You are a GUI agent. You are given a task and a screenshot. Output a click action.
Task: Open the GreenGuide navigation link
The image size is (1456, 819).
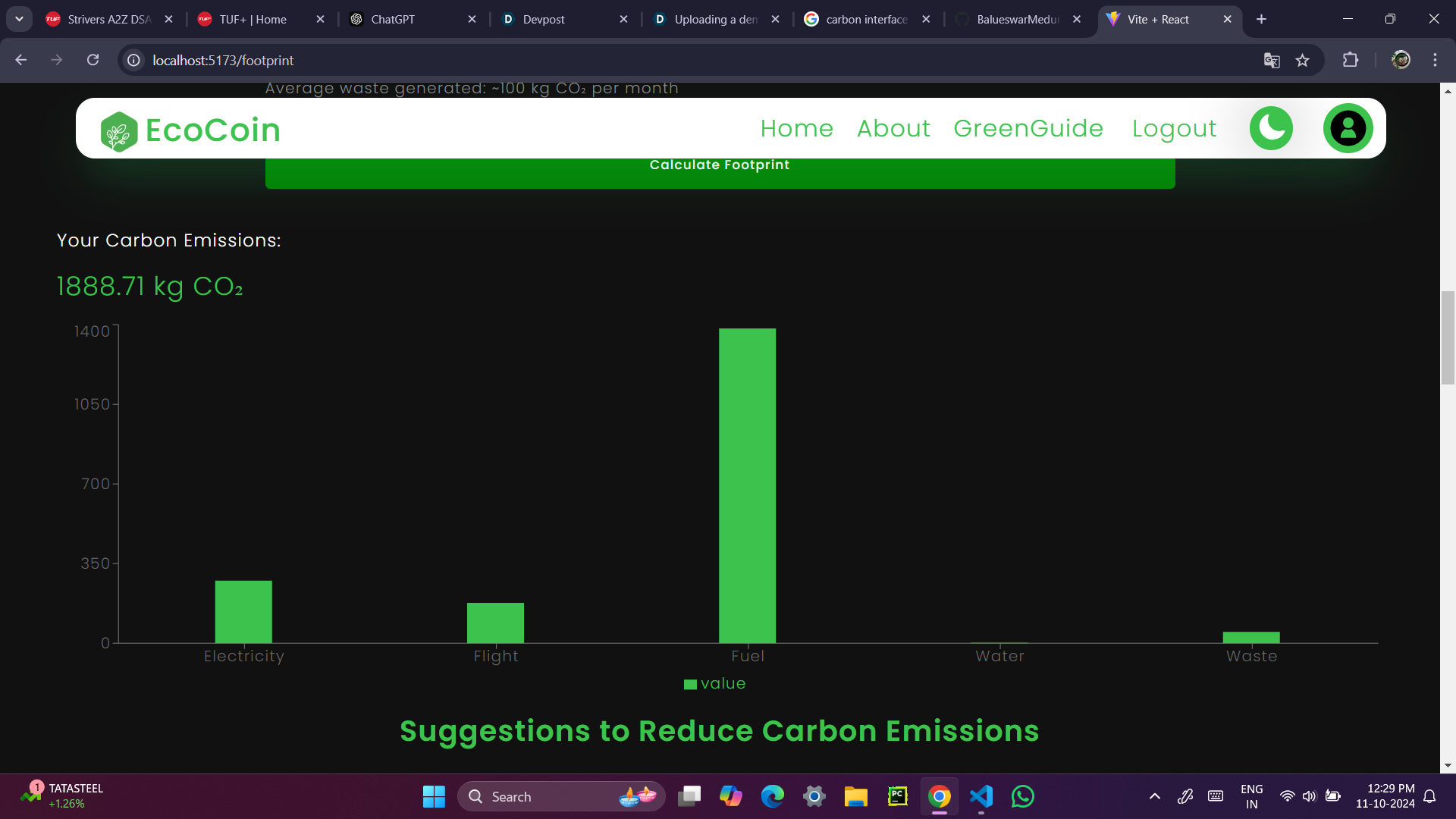point(1028,128)
